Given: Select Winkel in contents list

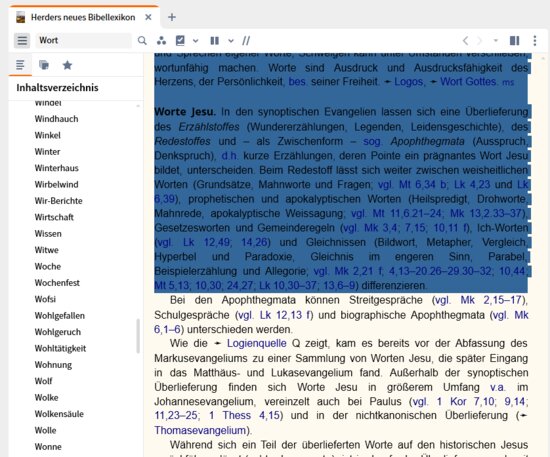Looking at the screenshot, I should click(47, 135).
